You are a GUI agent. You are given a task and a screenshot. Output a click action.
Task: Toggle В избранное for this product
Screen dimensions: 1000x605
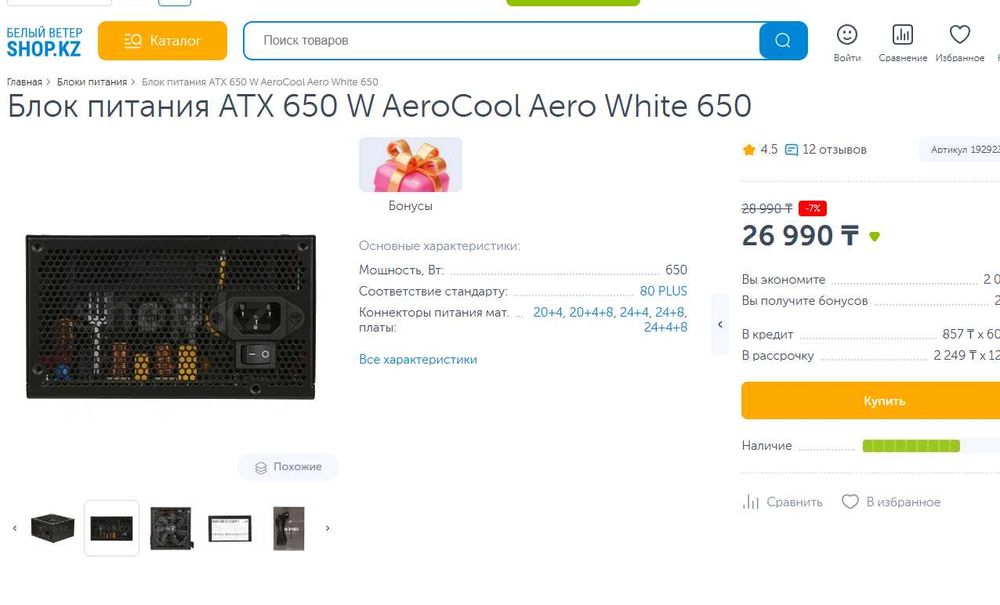(891, 502)
